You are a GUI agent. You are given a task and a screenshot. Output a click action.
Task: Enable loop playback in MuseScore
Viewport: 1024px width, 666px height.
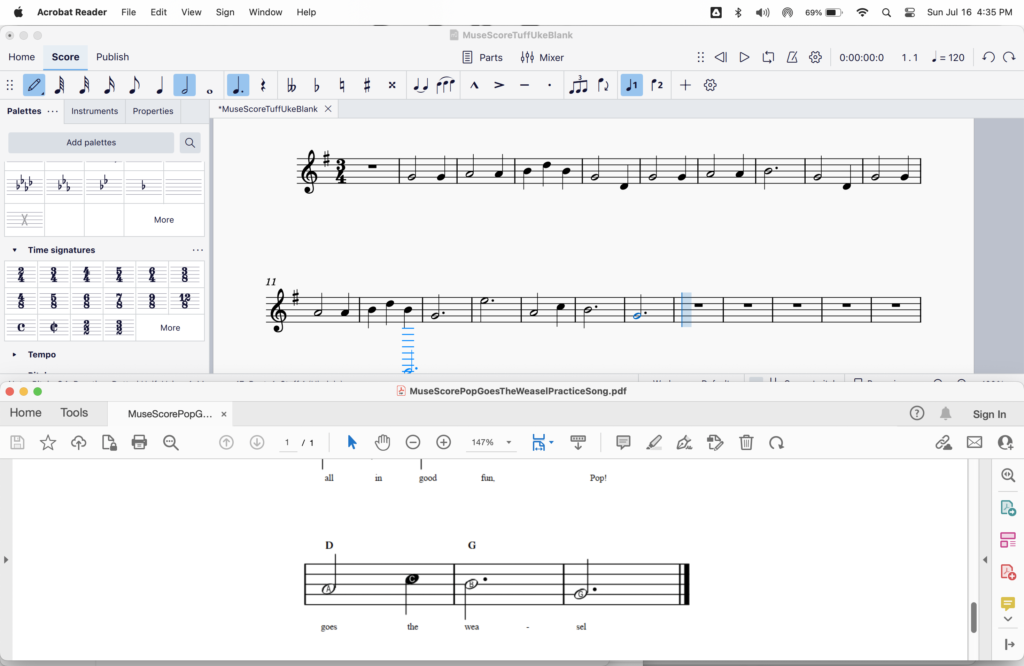pos(768,57)
